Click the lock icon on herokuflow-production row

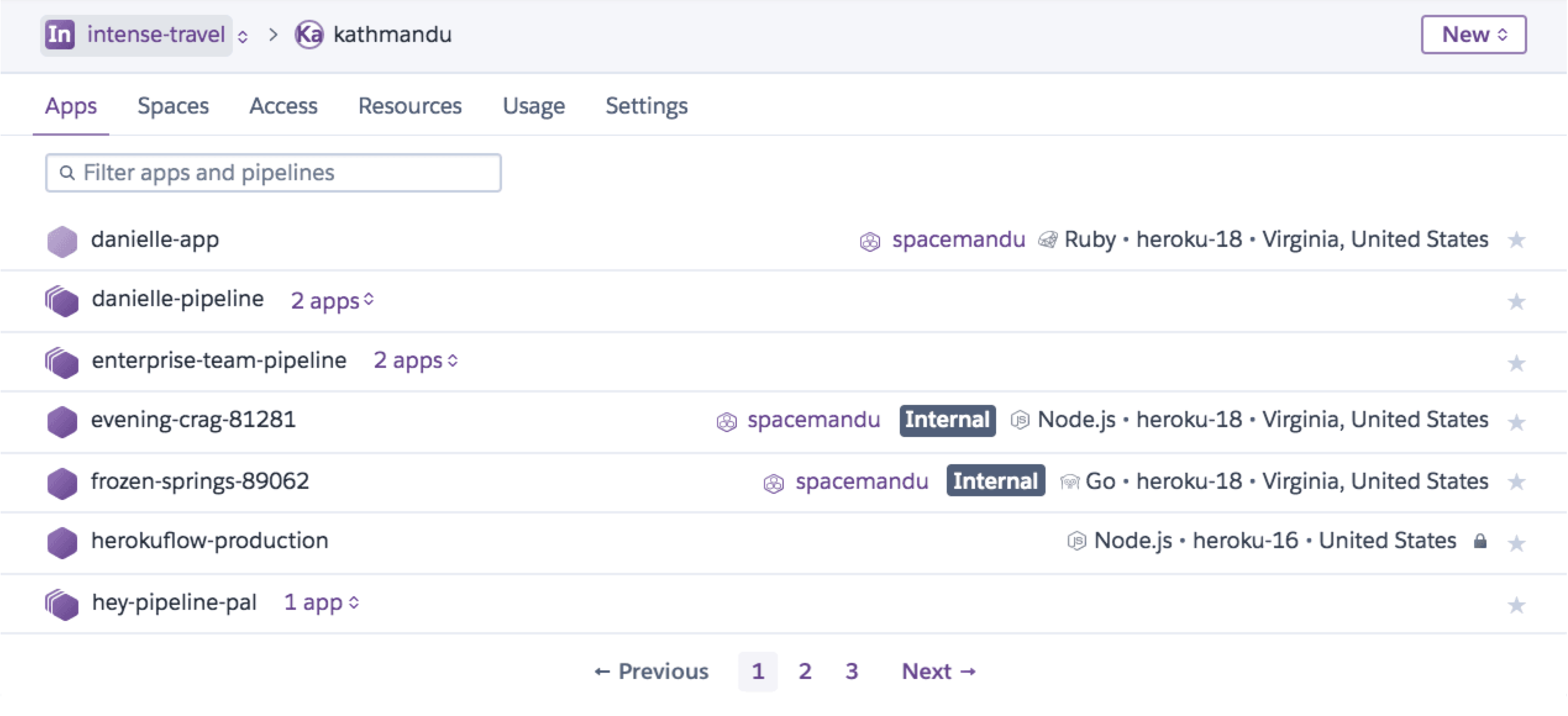(x=1480, y=541)
